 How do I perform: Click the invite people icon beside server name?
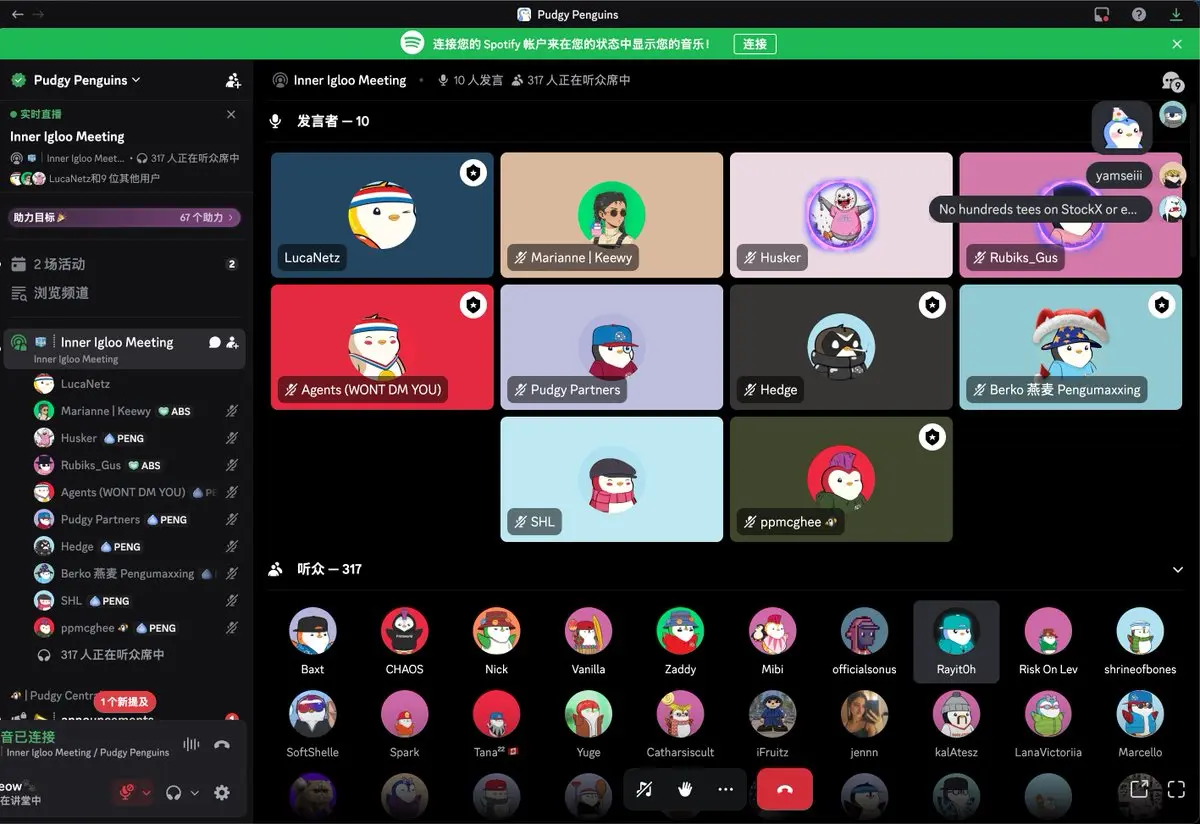pos(233,80)
